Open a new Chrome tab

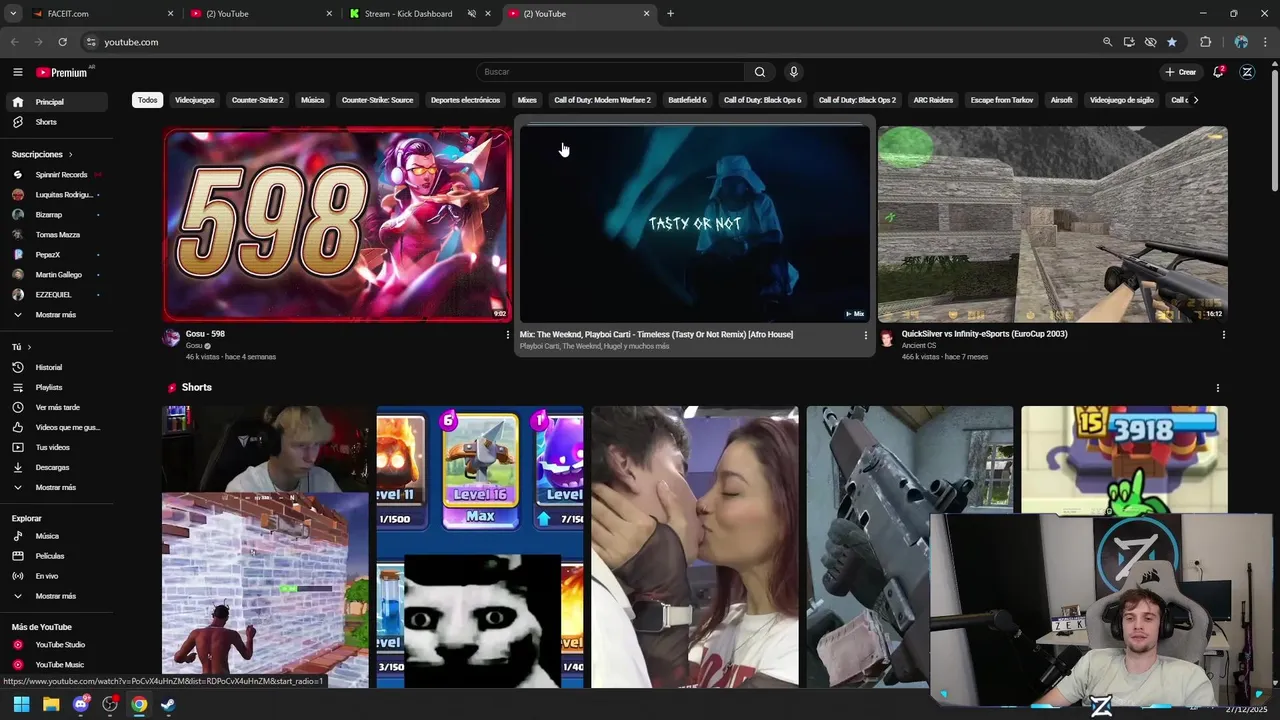pos(670,14)
